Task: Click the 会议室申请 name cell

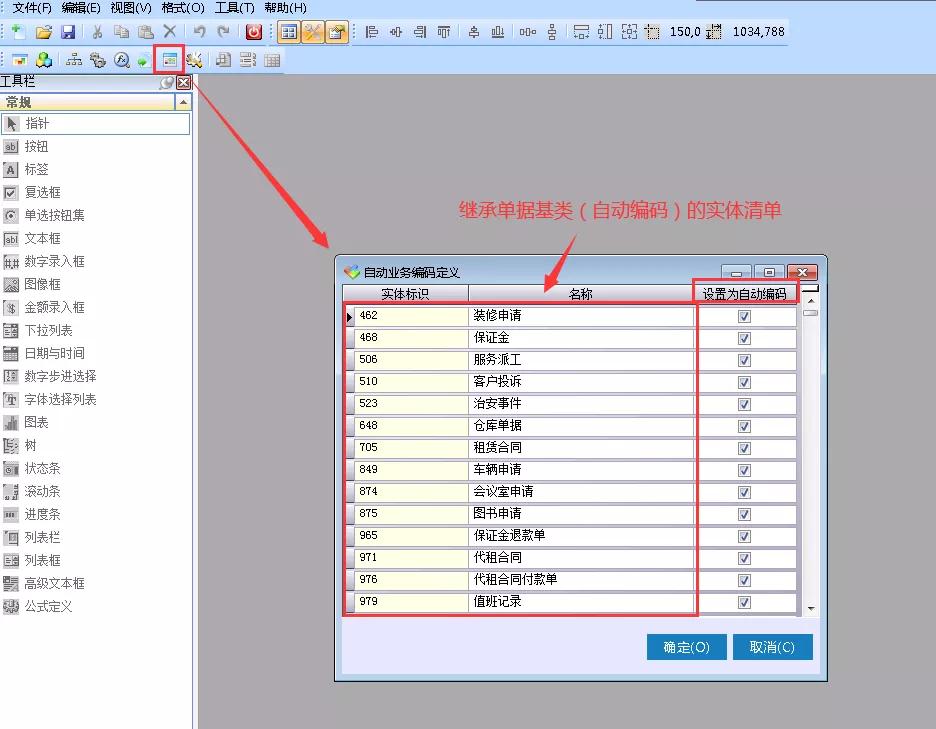Action: point(581,492)
